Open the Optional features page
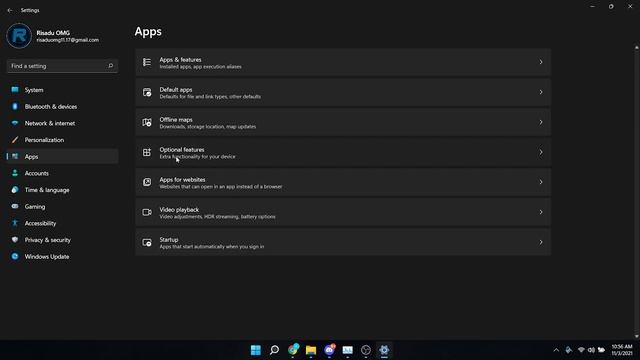 (343, 152)
